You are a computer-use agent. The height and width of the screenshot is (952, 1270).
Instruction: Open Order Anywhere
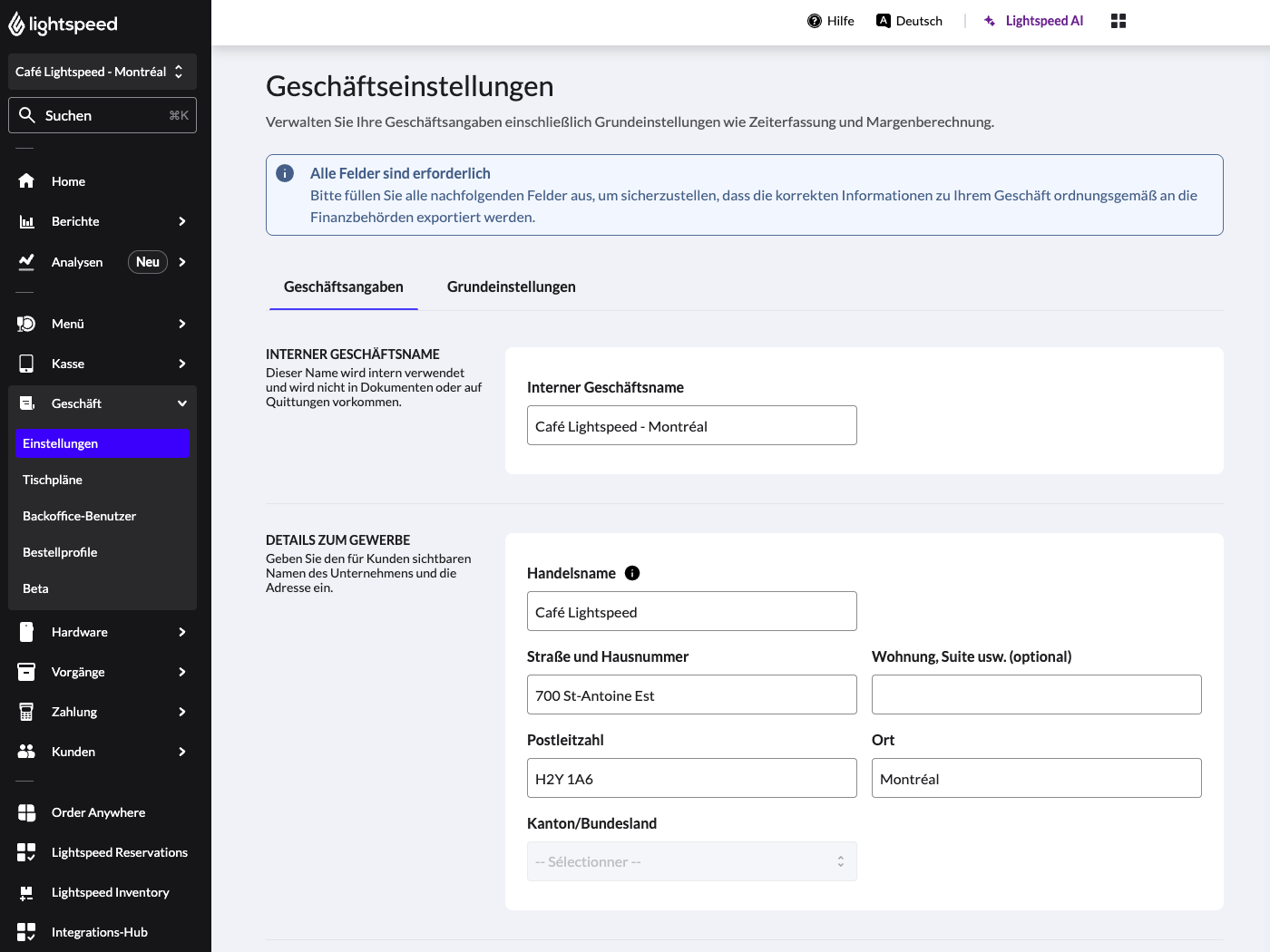(103, 812)
